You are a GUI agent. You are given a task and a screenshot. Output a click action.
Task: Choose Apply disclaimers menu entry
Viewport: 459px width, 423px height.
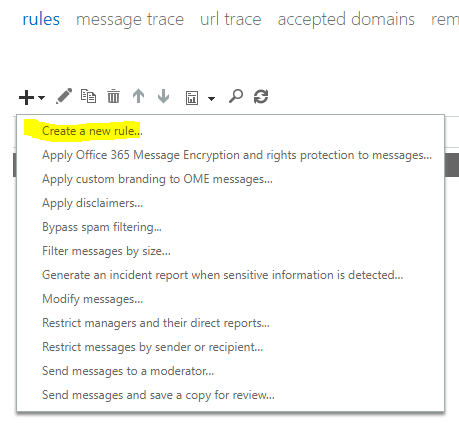pyautogui.click(x=92, y=203)
